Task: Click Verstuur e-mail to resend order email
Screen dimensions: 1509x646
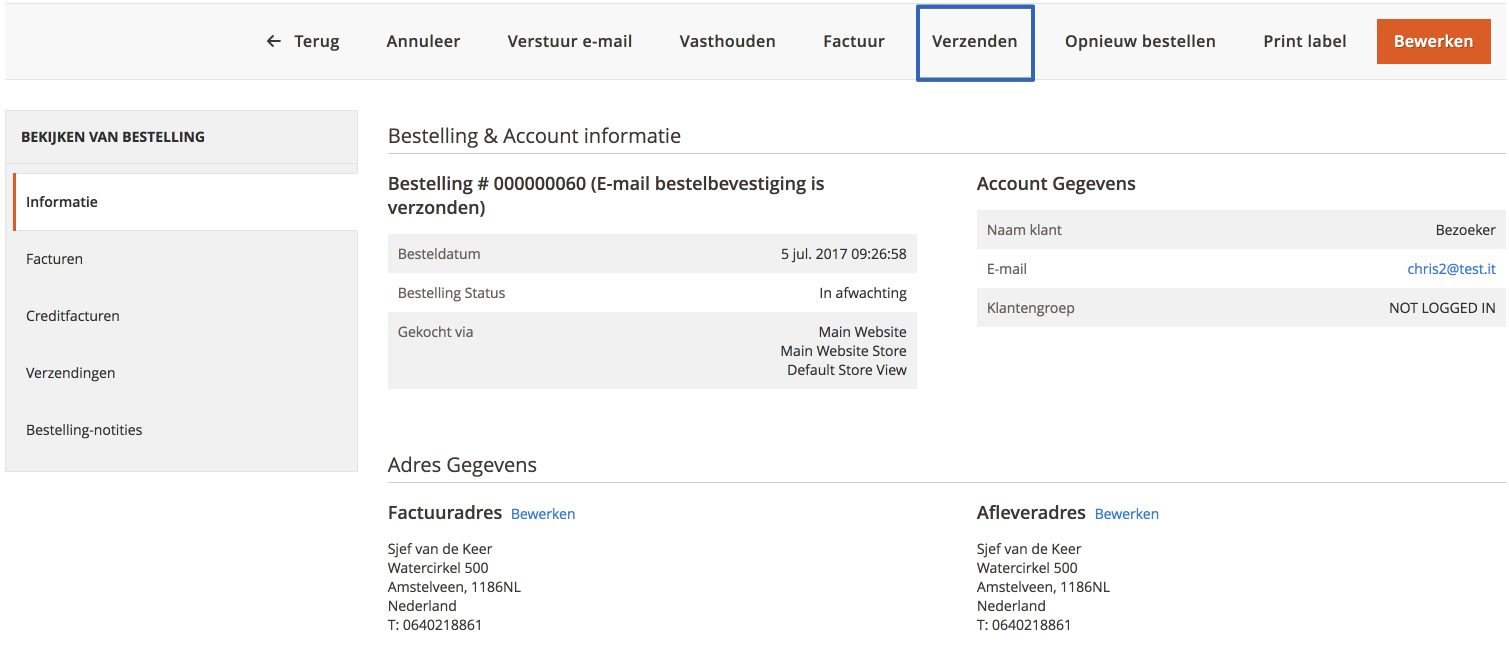Action: [569, 41]
